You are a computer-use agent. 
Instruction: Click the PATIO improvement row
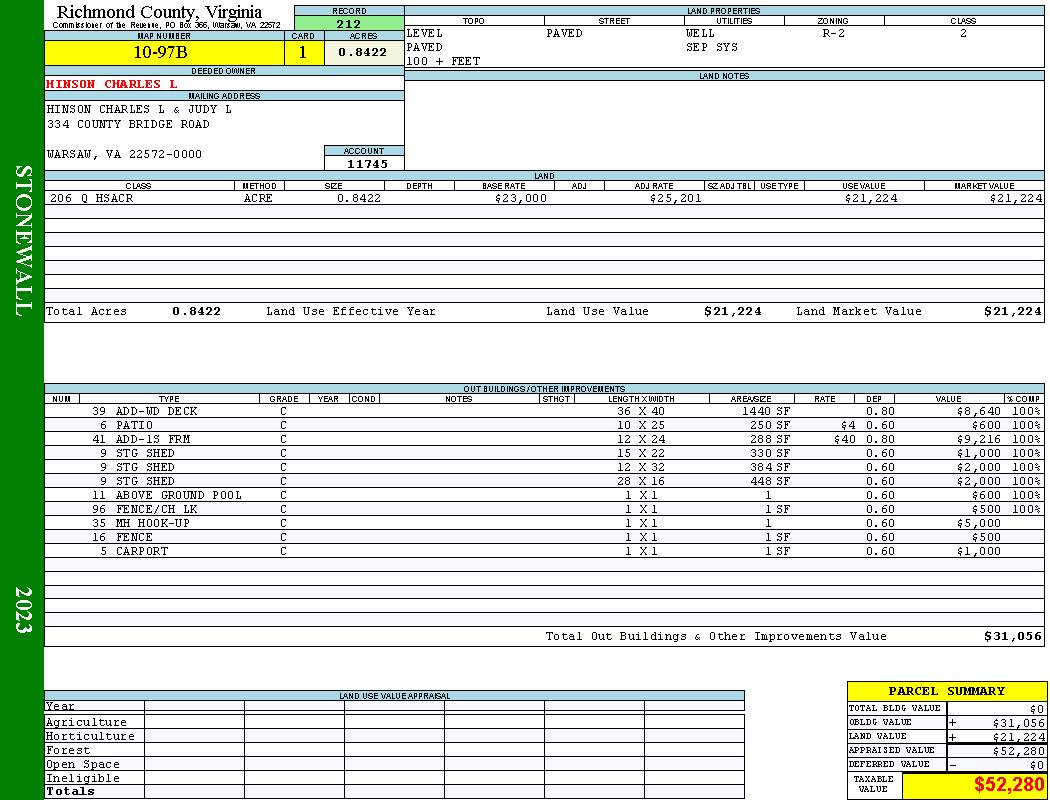(544, 425)
